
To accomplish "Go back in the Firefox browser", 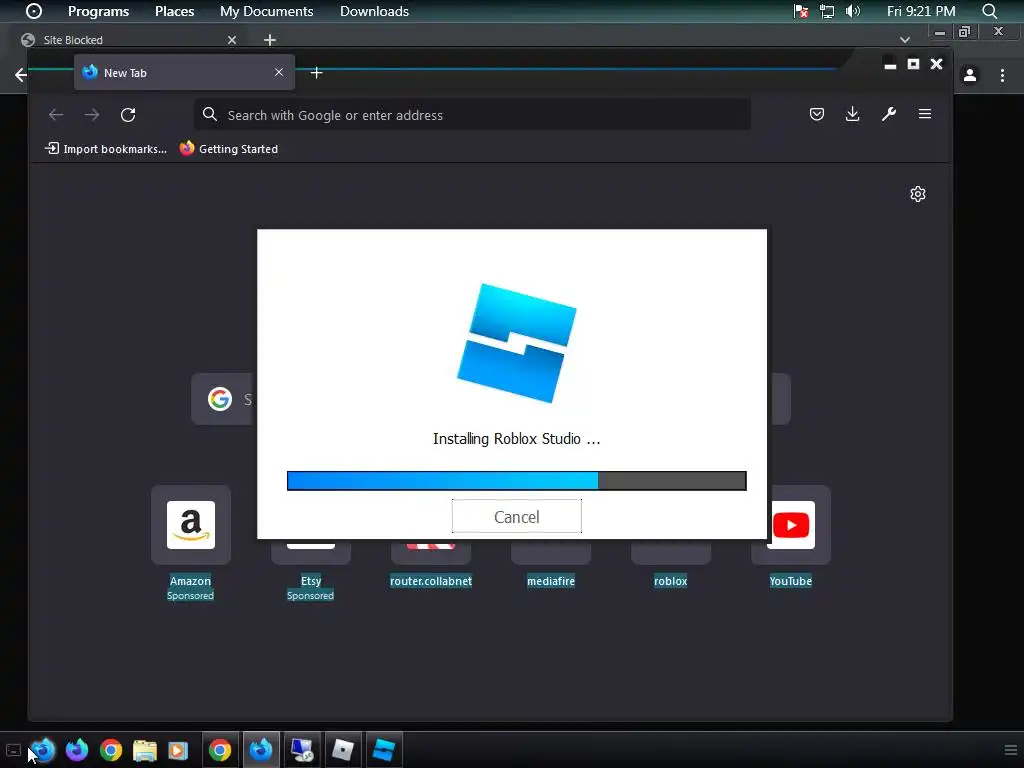I will pyautogui.click(x=56, y=115).
